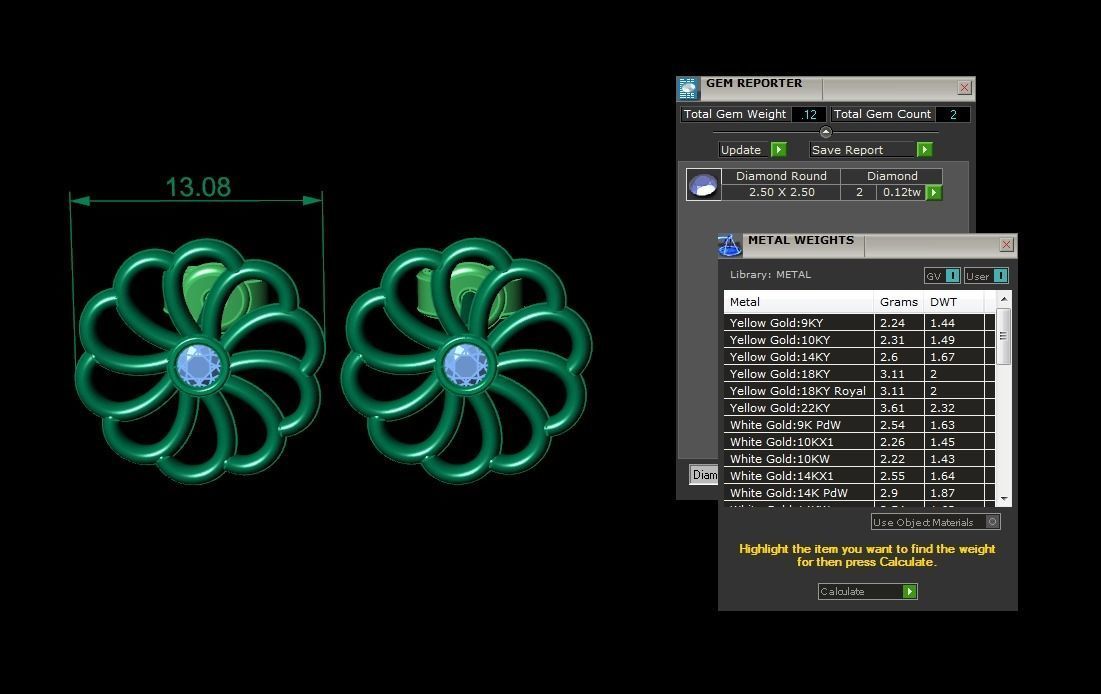The image size is (1101, 694).
Task: Select the White Gold:14K PdW row
Action: 859,493
